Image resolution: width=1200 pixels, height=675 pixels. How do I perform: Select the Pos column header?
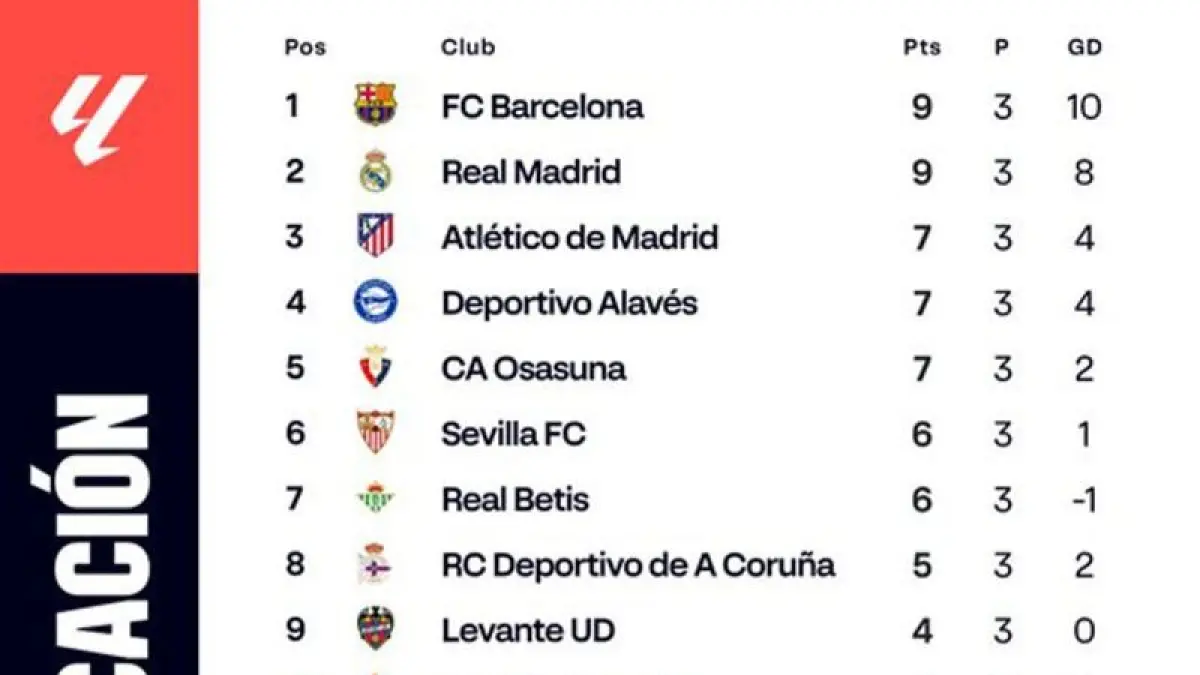pyautogui.click(x=305, y=47)
